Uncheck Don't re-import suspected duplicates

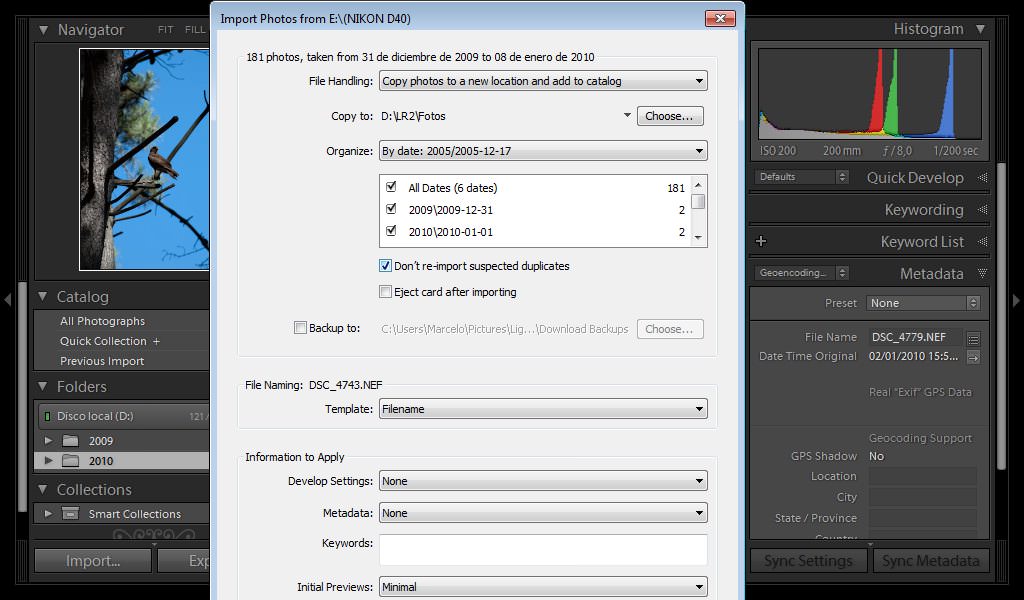(385, 266)
